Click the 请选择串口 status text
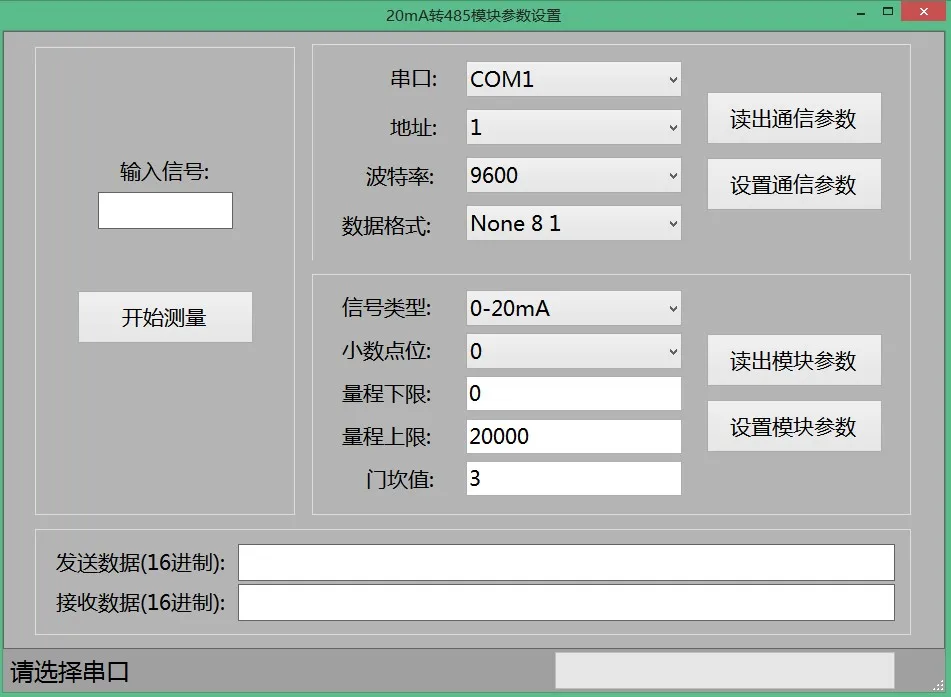951x697 pixels. click(x=70, y=672)
